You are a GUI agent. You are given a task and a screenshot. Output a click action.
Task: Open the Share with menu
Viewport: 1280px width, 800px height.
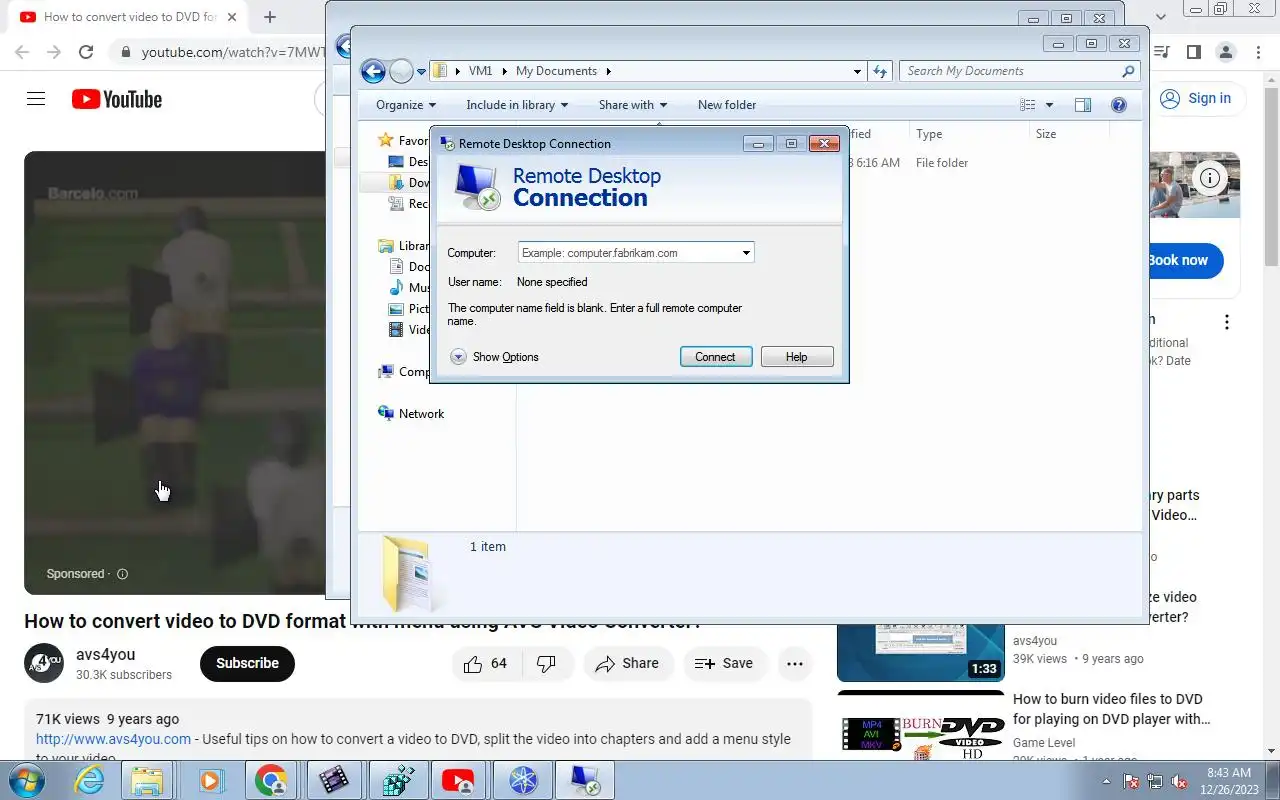pyautogui.click(x=633, y=105)
